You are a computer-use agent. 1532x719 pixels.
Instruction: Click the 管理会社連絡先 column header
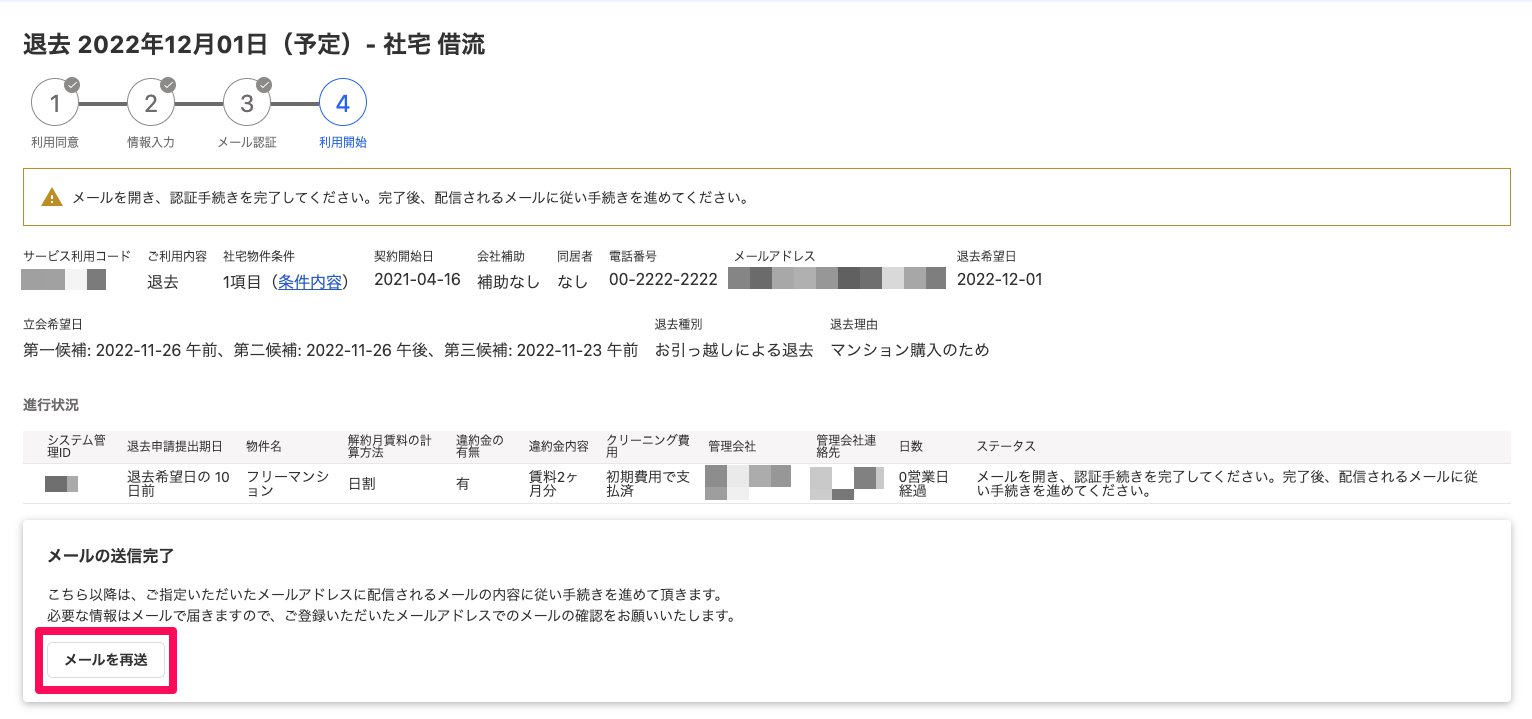tap(846, 446)
